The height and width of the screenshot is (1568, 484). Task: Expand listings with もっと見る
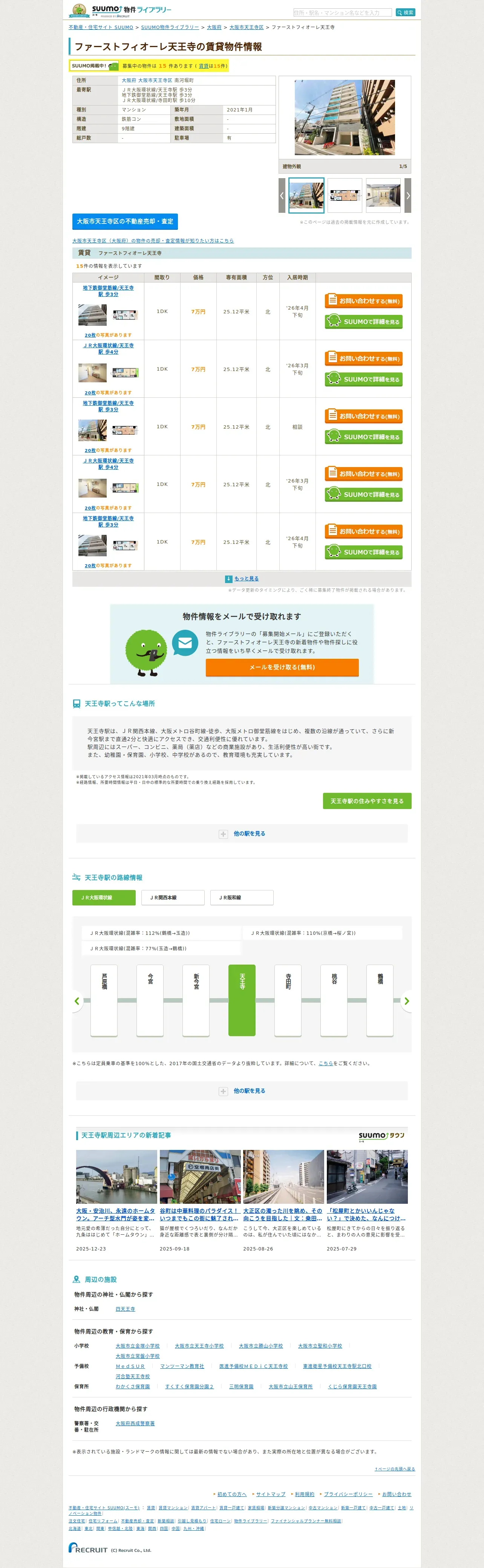tap(247, 579)
